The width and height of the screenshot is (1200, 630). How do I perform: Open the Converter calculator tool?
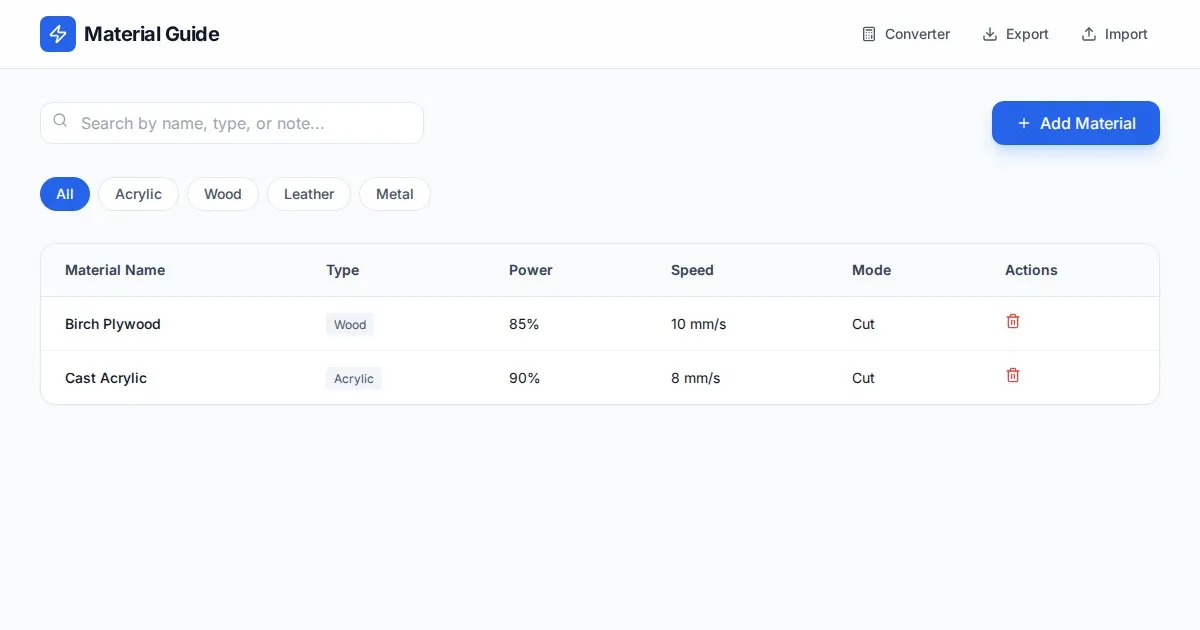(x=906, y=34)
